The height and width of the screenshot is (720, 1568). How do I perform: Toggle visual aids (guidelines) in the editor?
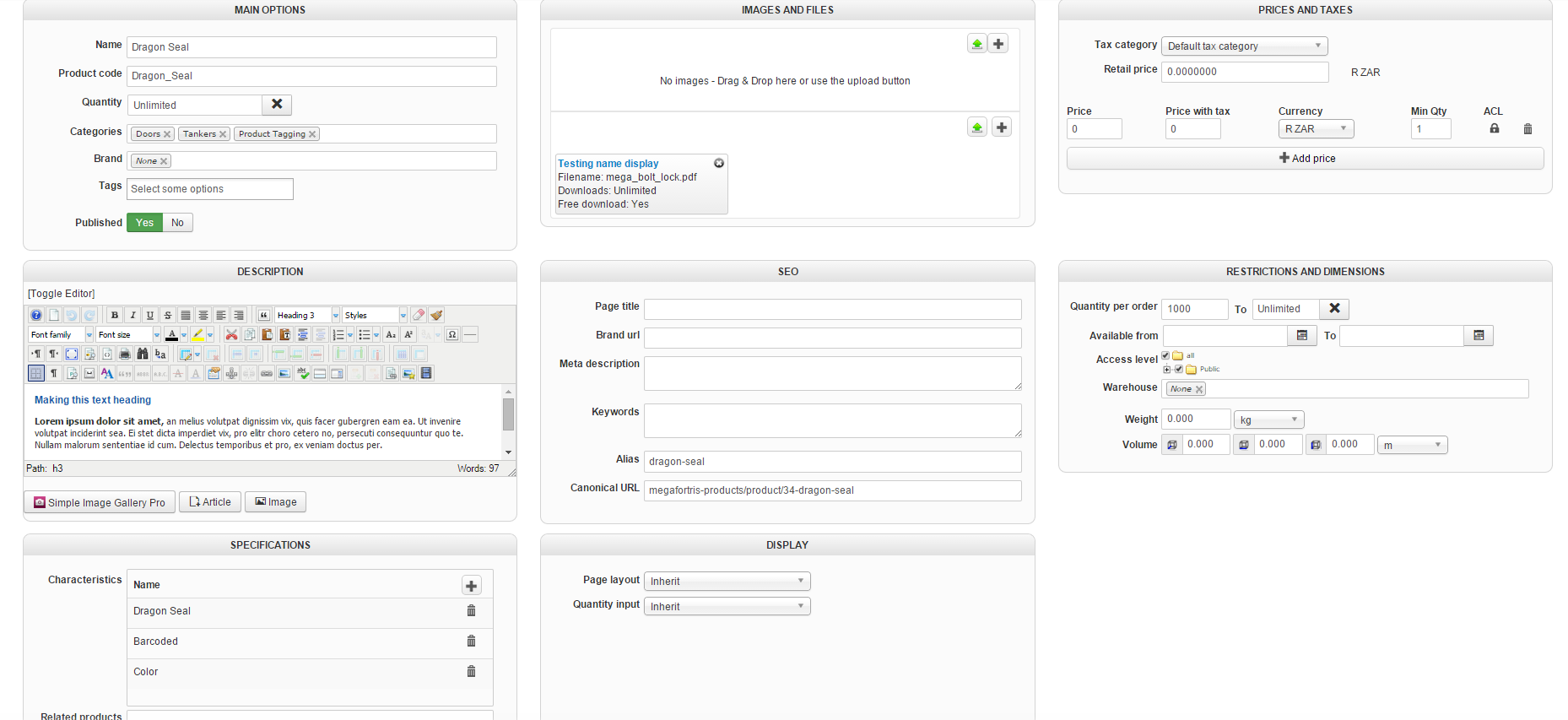[x=36, y=373]
